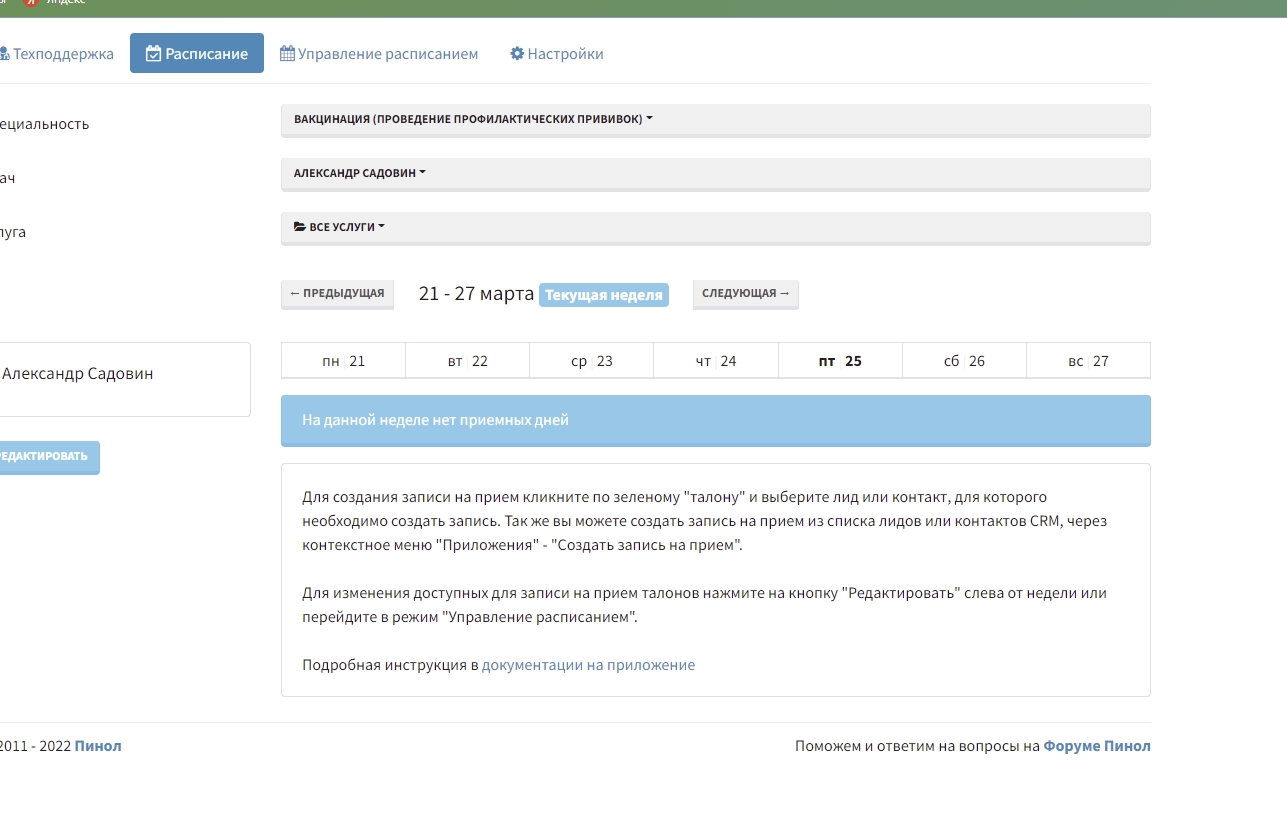Click the Техподдержка support icon

point(5,54)
